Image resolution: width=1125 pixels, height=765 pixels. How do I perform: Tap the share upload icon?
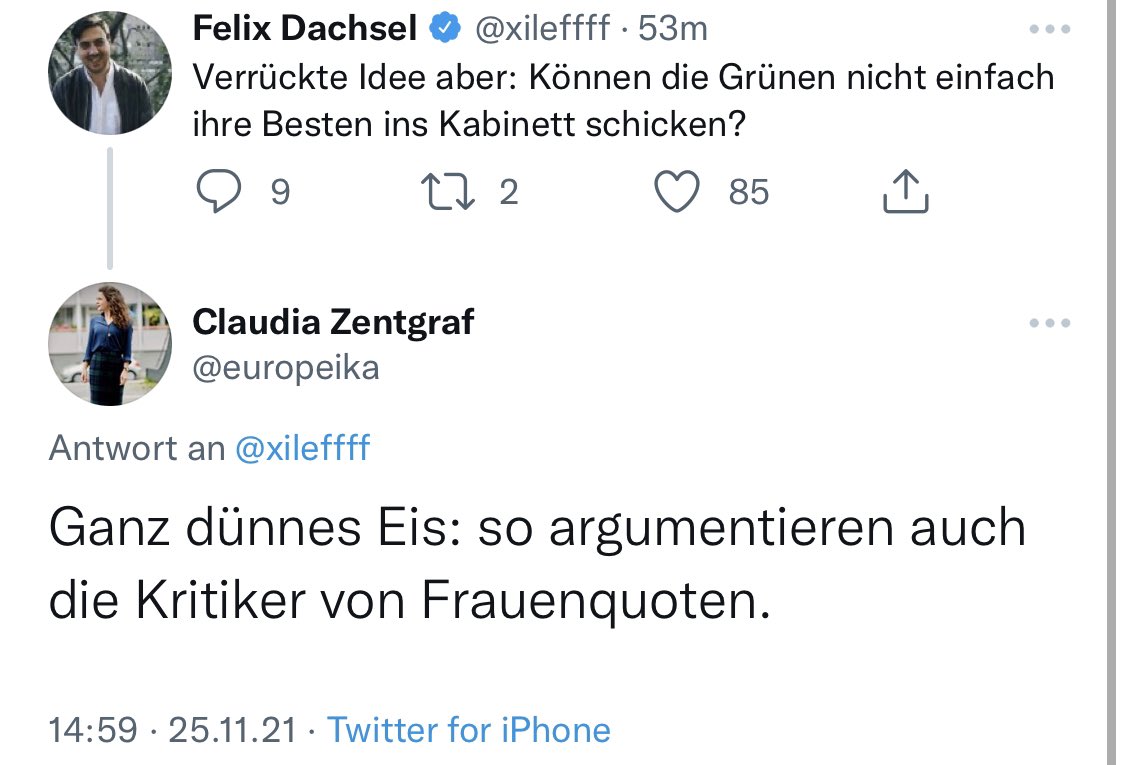click(x=906, y=191)
